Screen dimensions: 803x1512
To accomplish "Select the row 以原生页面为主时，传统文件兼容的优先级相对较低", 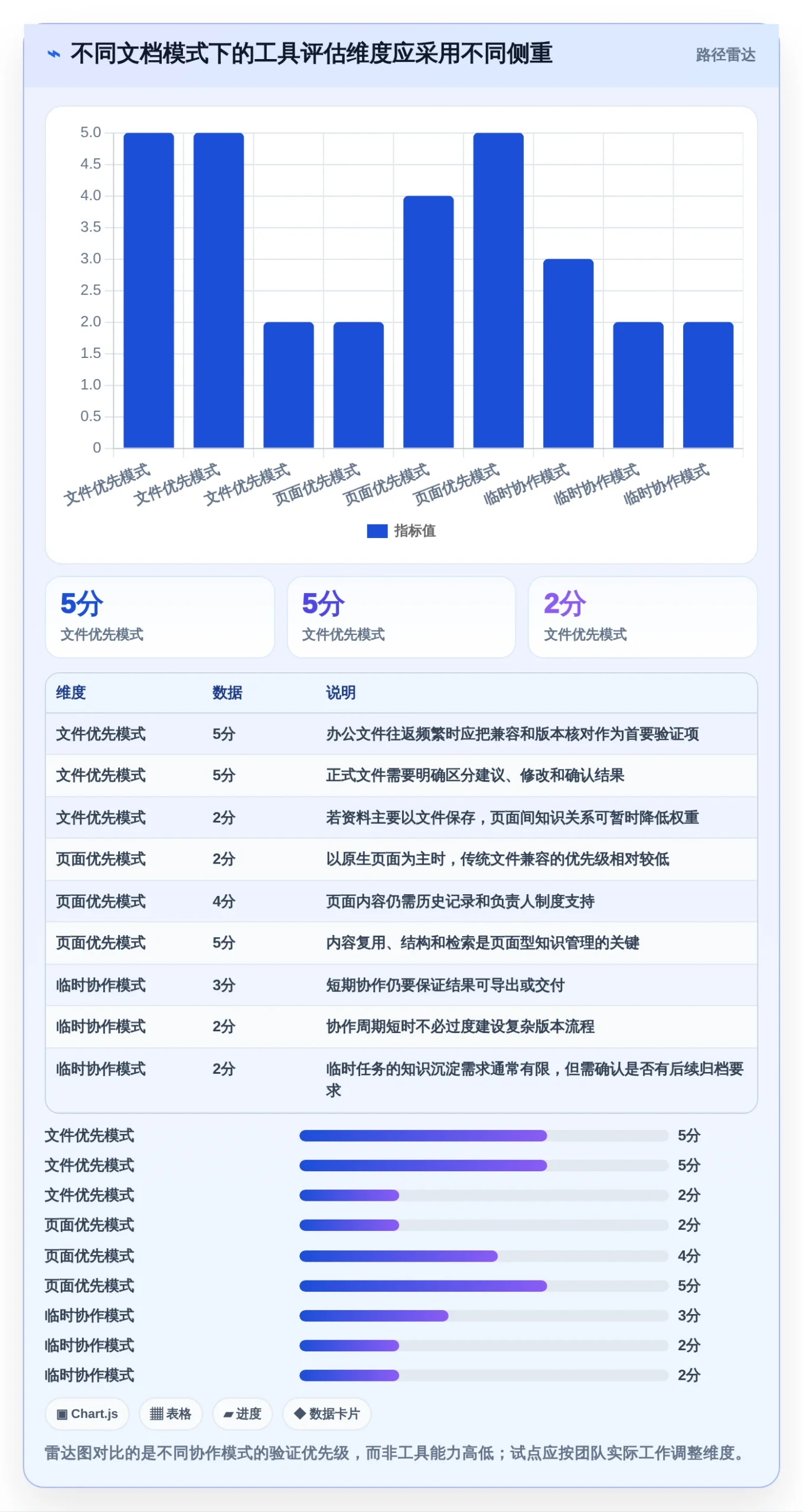I will coord(401,859).
